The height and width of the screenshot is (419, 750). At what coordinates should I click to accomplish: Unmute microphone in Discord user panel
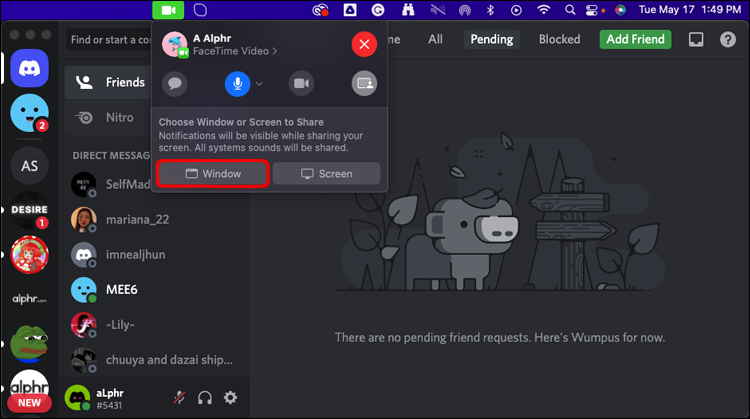(179, 397)
